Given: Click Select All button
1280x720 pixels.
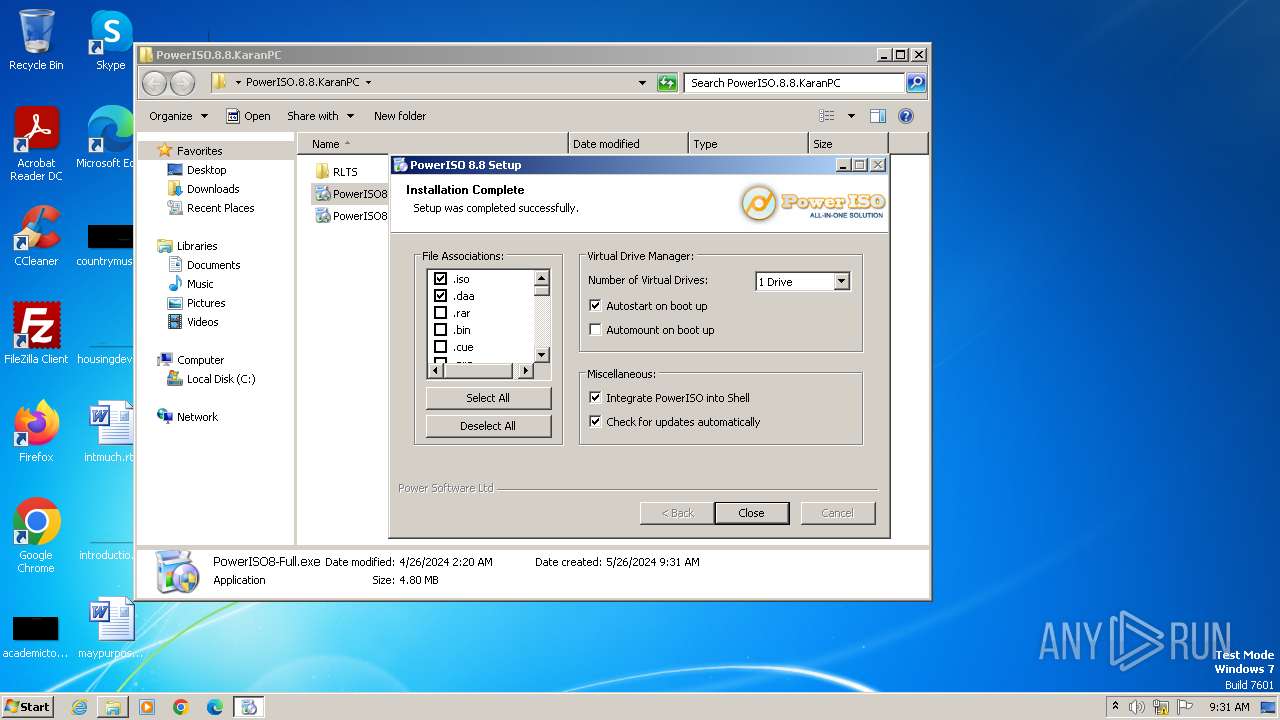Looking at the screenshot, I should coord(488,398).
